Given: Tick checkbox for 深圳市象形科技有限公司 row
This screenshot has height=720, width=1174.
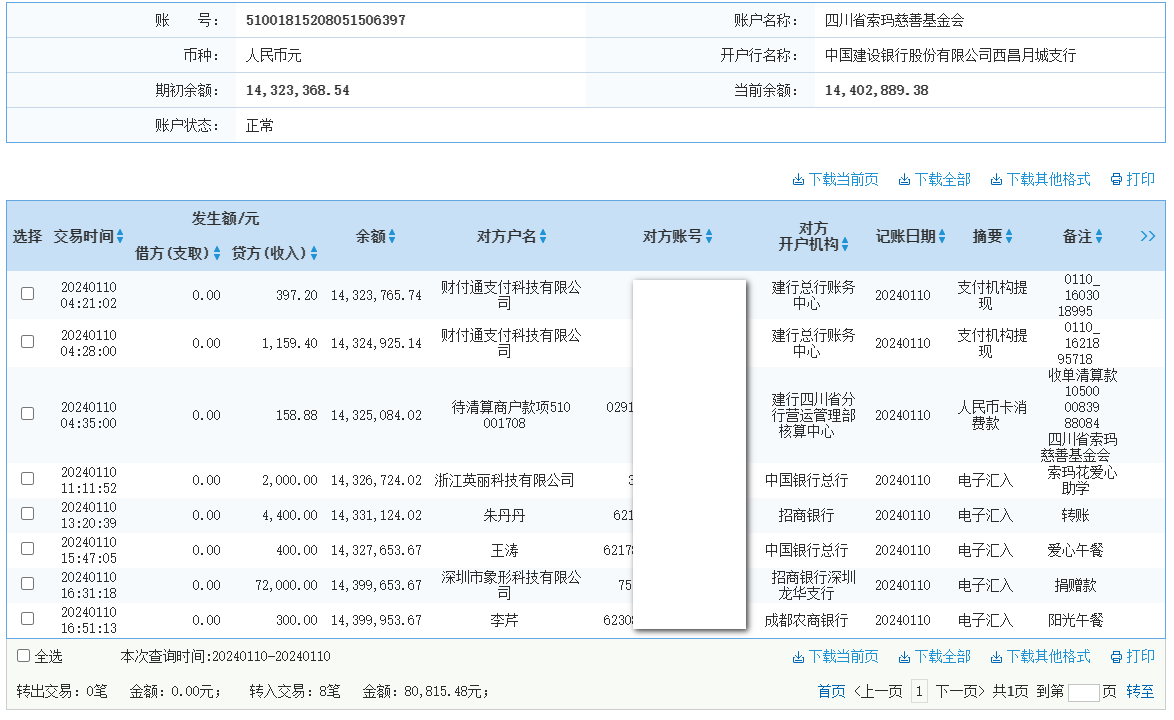Looking at the screenshot, I should click(x=28, y=583).
